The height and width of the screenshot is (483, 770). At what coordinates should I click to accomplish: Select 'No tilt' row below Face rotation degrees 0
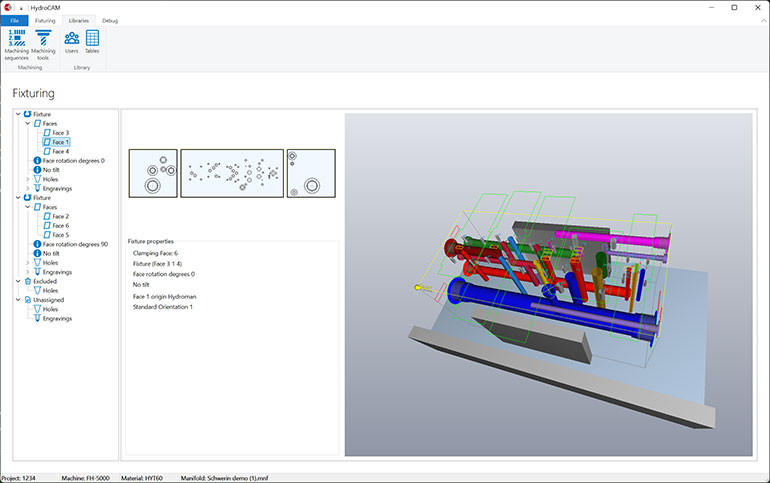click(47, 170)
